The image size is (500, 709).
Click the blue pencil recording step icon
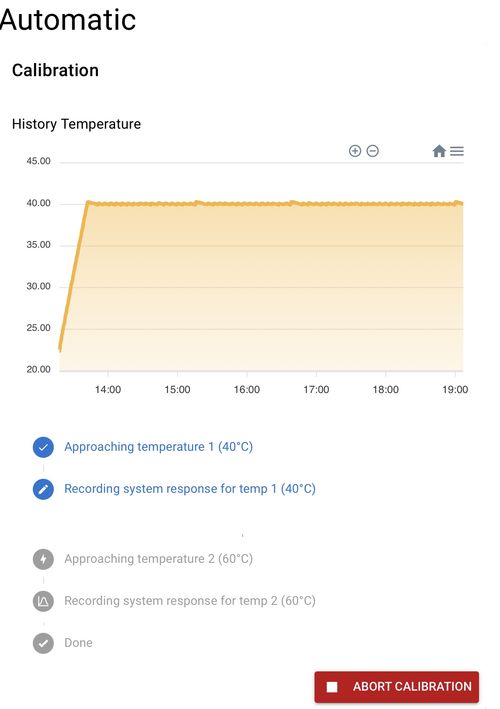pyautogui.click(x=43, y=489)
